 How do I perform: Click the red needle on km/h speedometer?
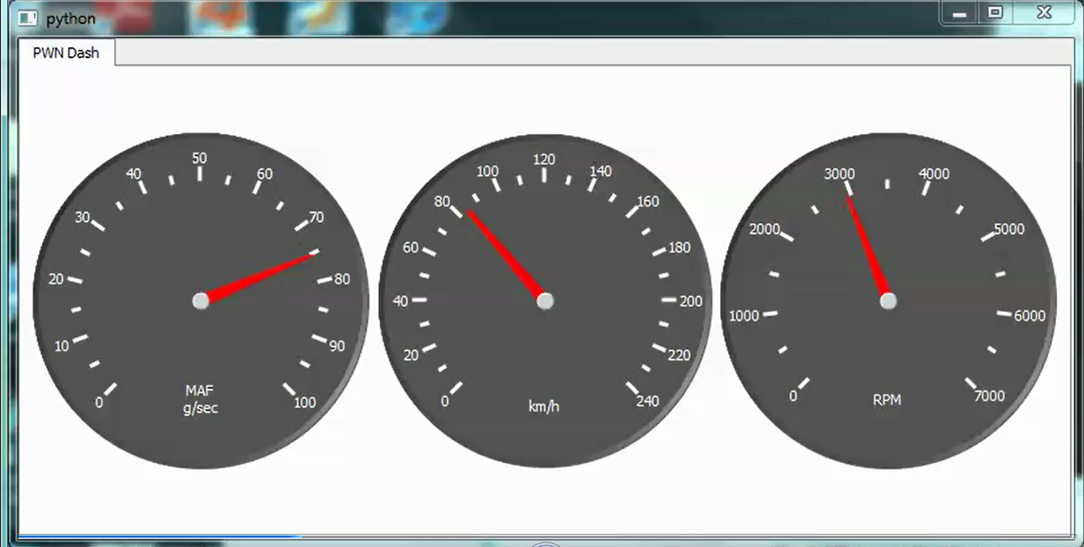coord(504,253)
